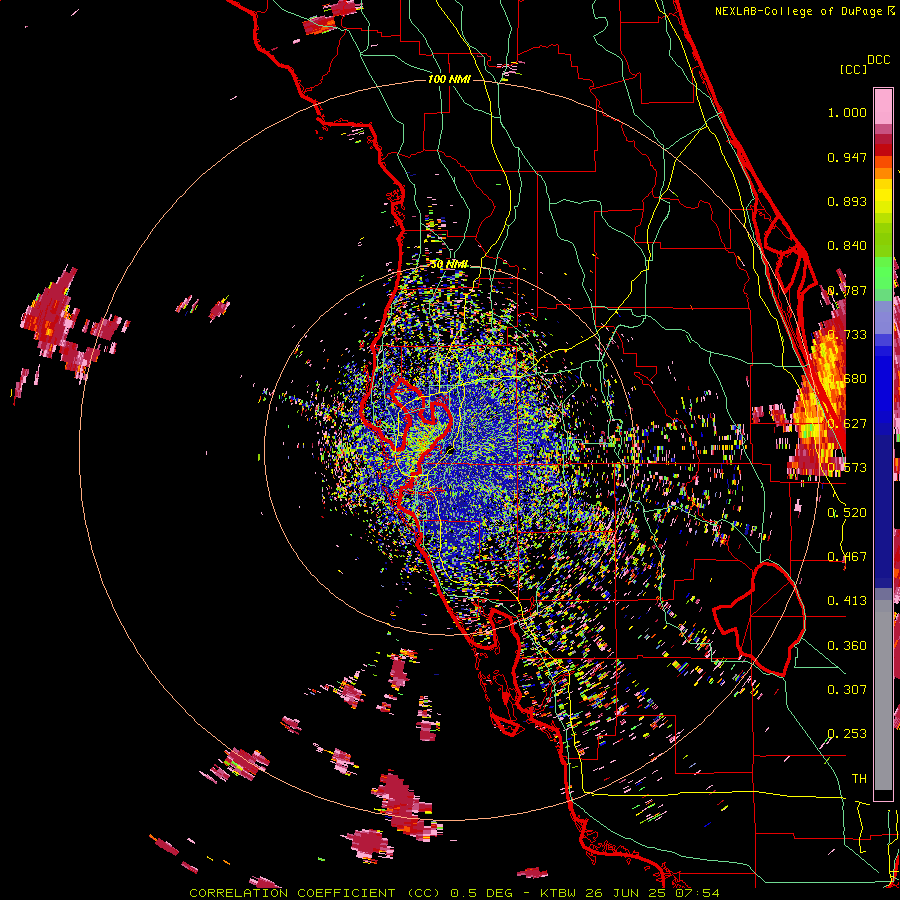The image size is (900, 900).
Task: Click the 0.573 value on the color scale
Action: pyautogui.click(x=847, y=468)
